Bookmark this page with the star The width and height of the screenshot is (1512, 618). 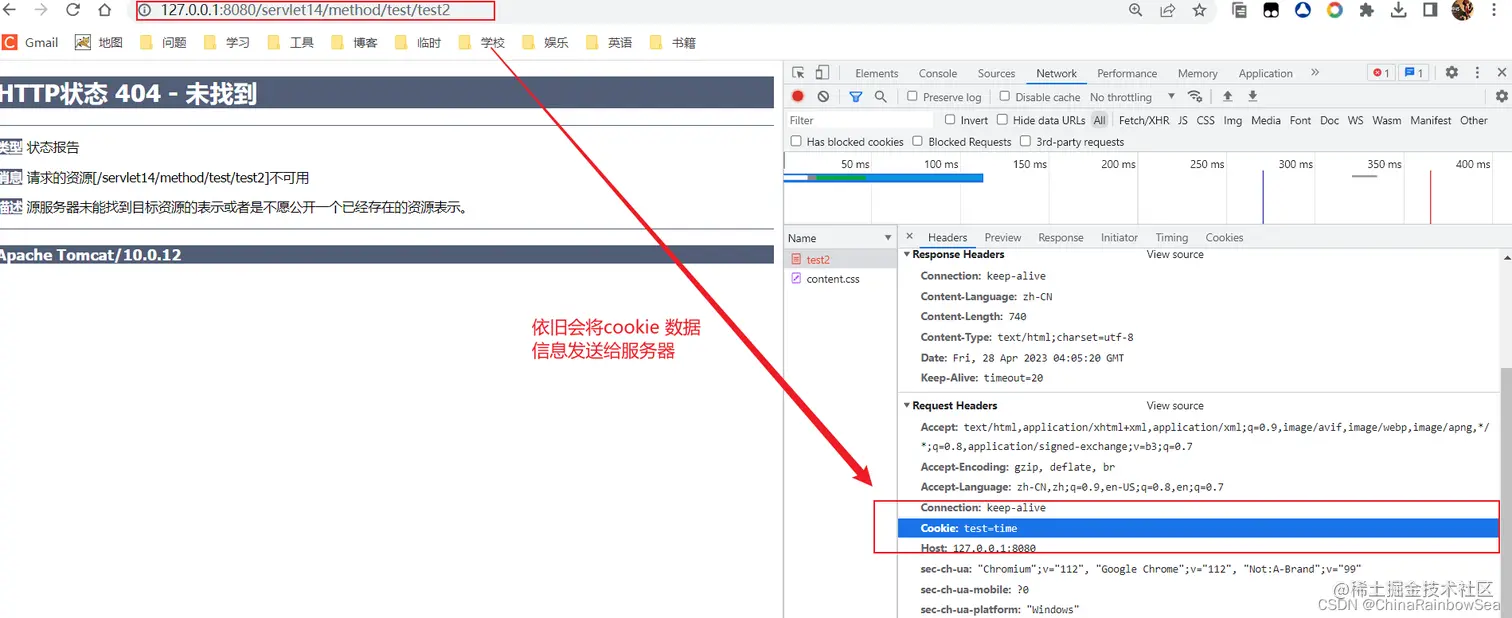[1199, 10]
